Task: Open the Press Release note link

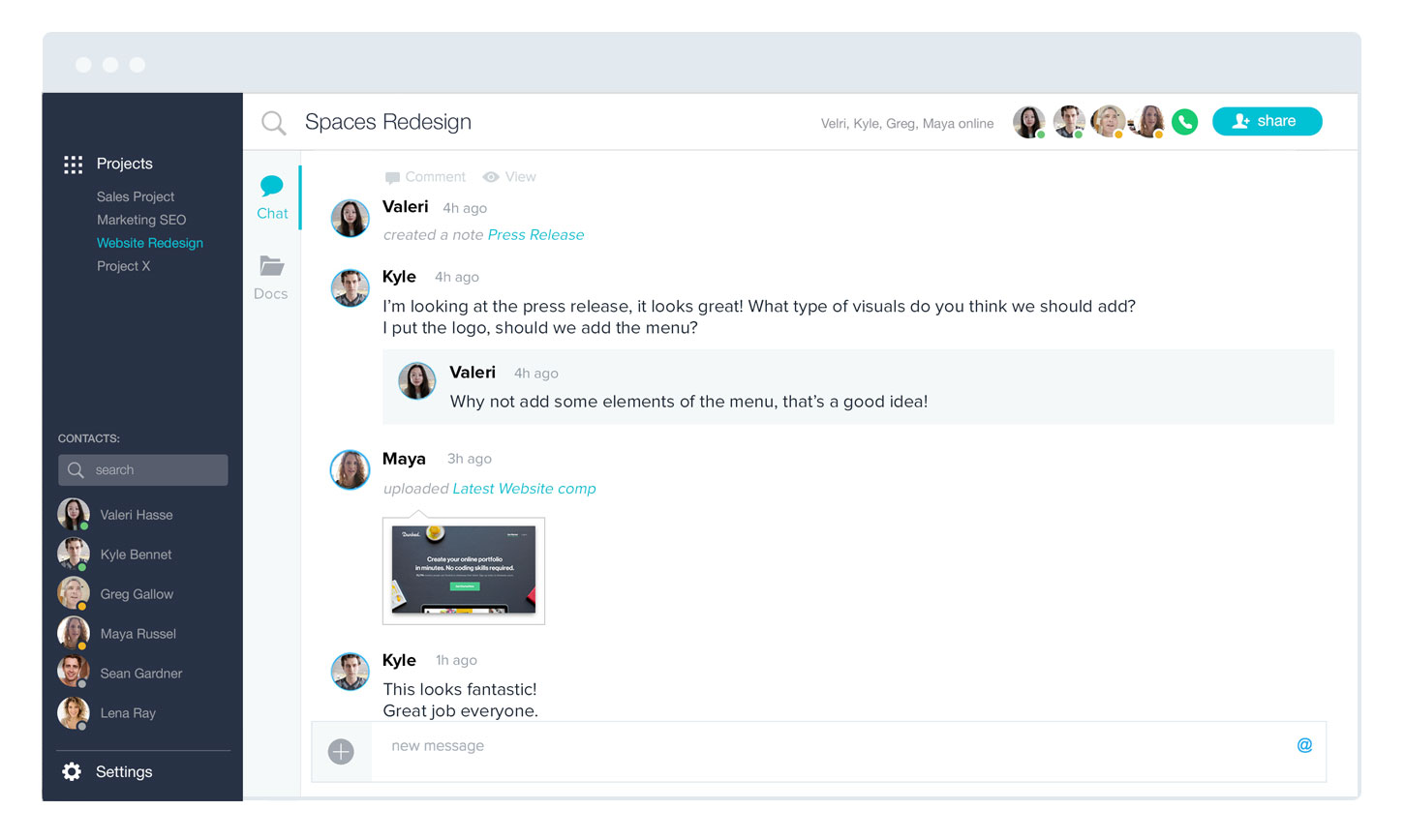Action: 535,235
